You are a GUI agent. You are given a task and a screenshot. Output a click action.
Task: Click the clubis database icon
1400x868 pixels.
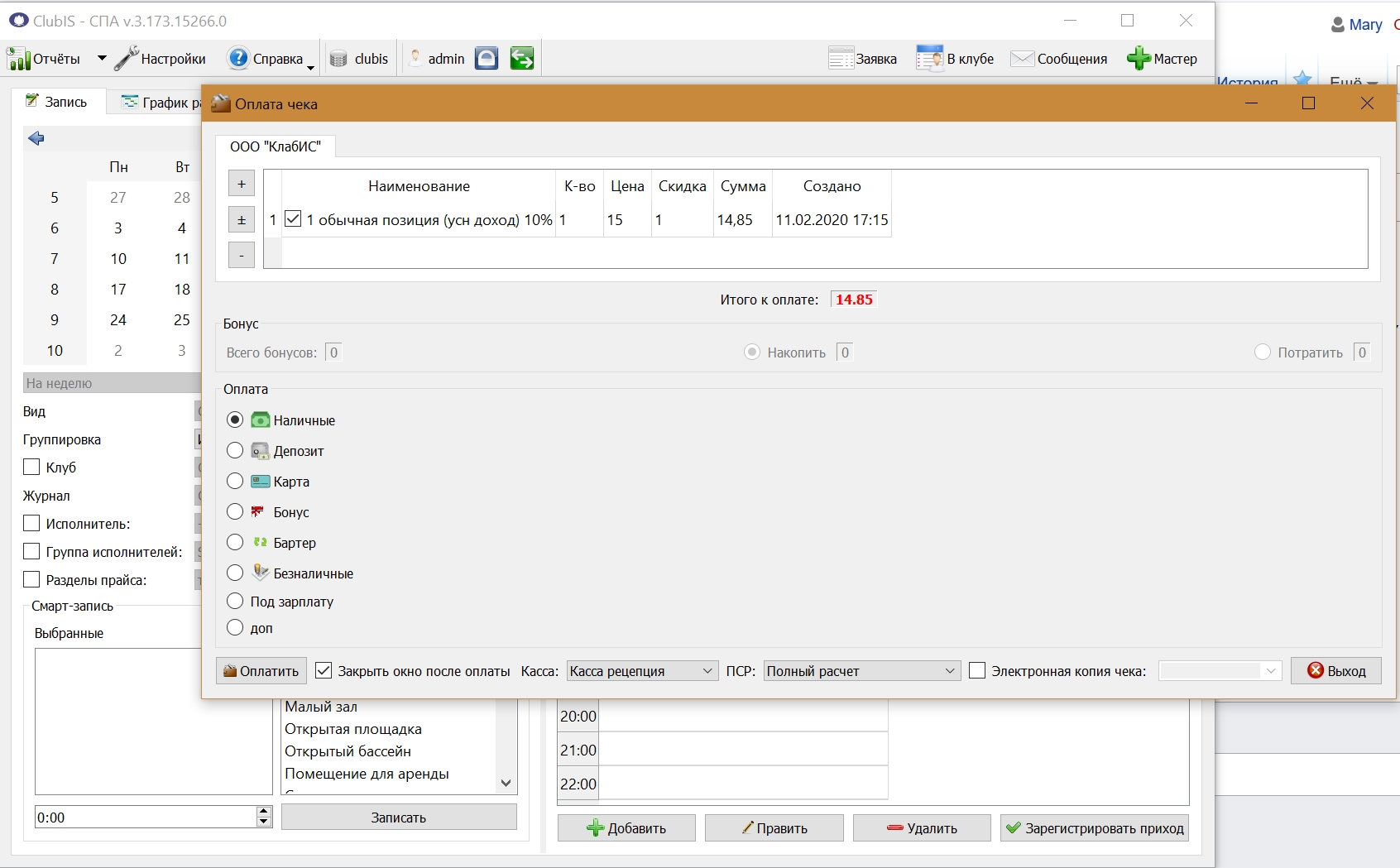click(338, 59)
